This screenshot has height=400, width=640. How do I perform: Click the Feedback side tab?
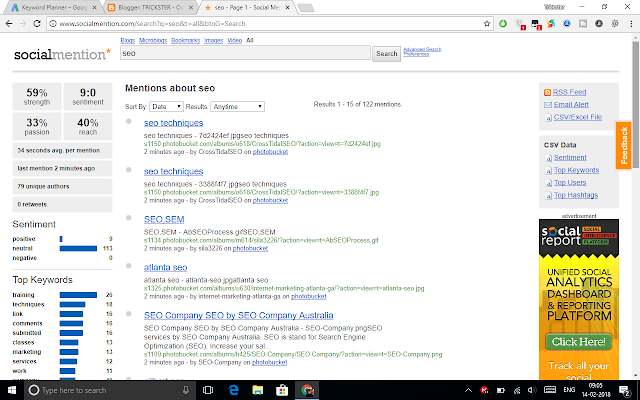pos(624,145)
